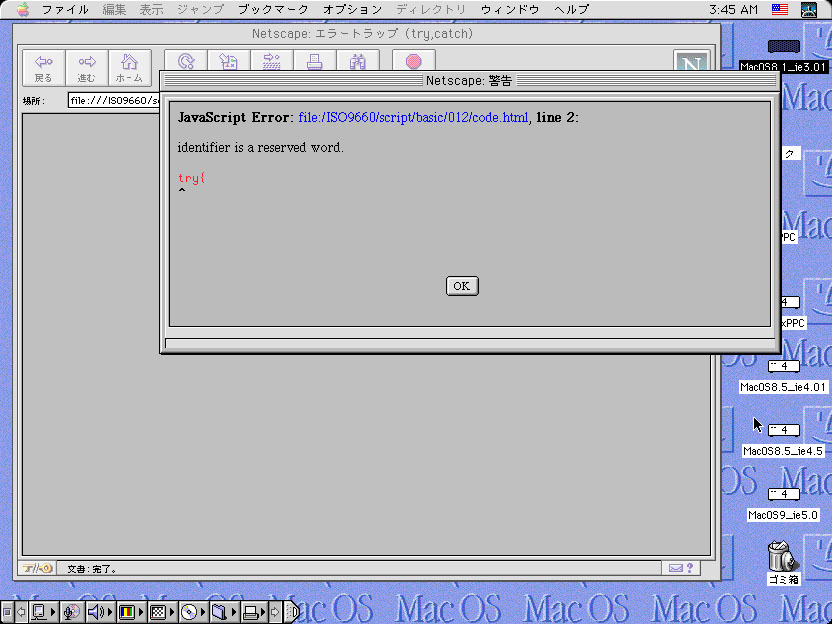Open the ウィンドウ (Window) menu
Screen dimensions: 832x624
coord(510,10)
